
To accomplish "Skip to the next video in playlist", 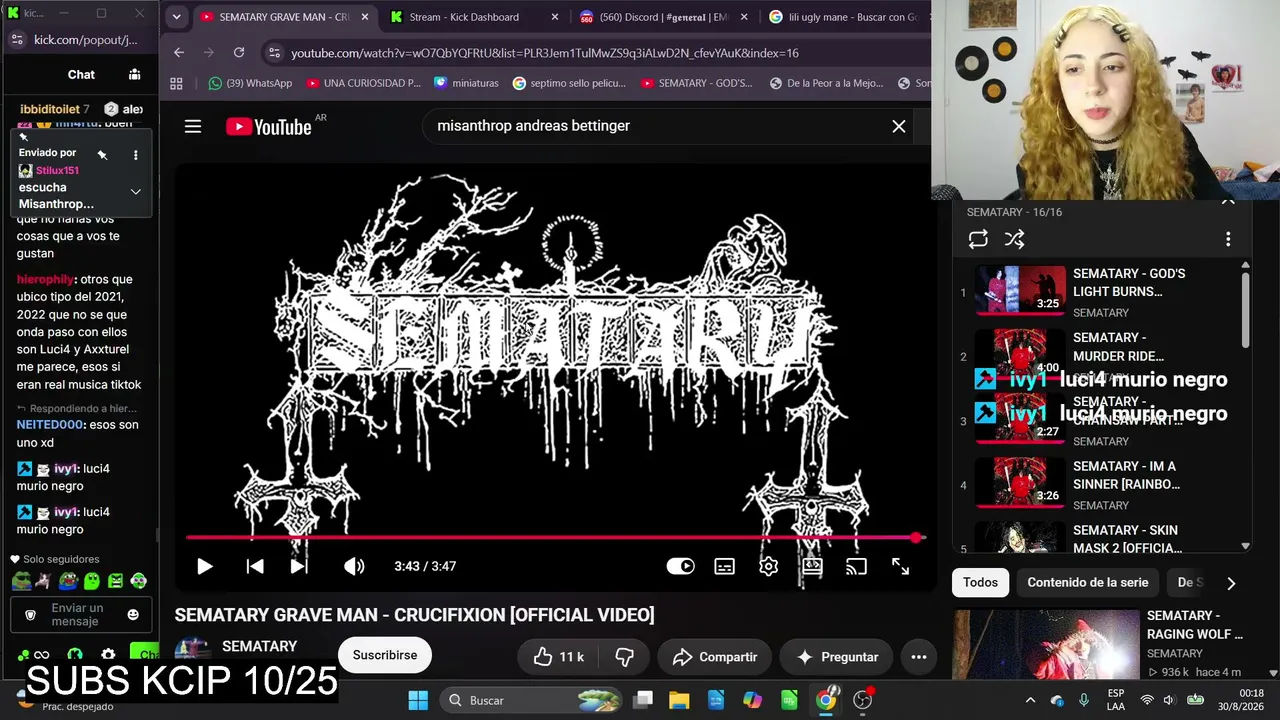I will coord(298,566).
